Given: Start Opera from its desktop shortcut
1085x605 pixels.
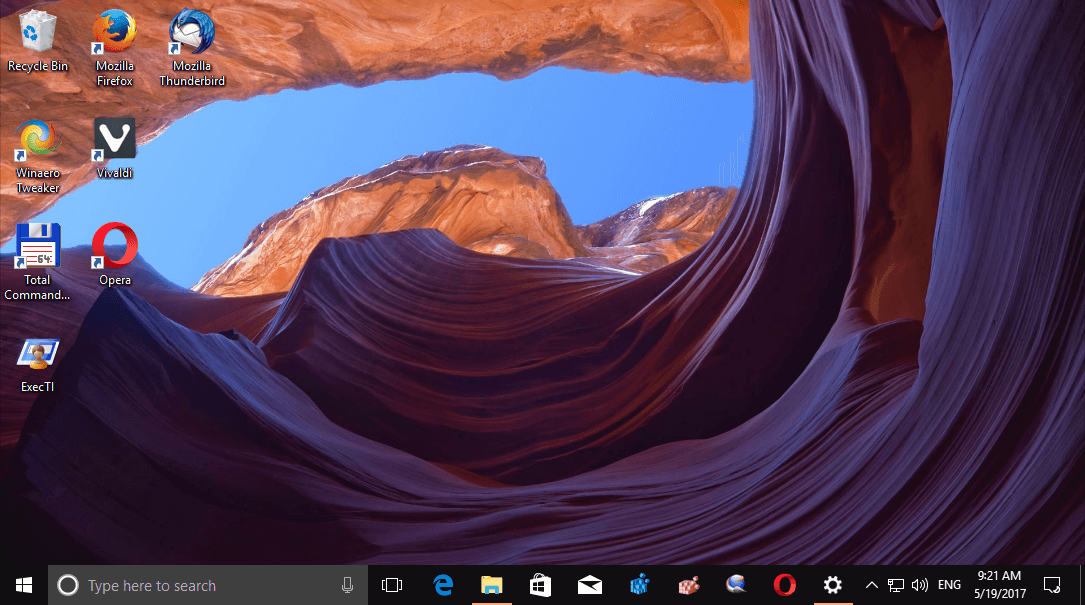Looking at the screenshot, I should [113, 245].
